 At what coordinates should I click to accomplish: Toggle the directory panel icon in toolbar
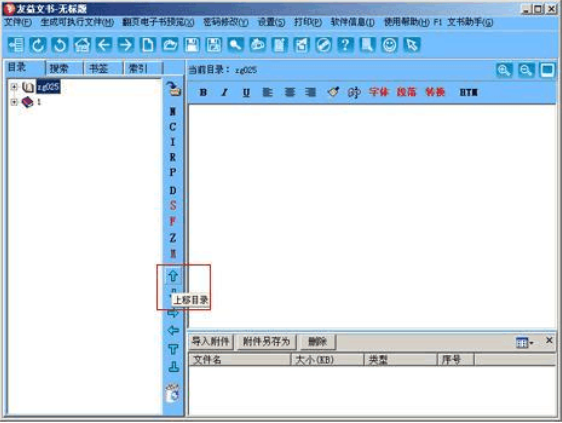(16, 45)
